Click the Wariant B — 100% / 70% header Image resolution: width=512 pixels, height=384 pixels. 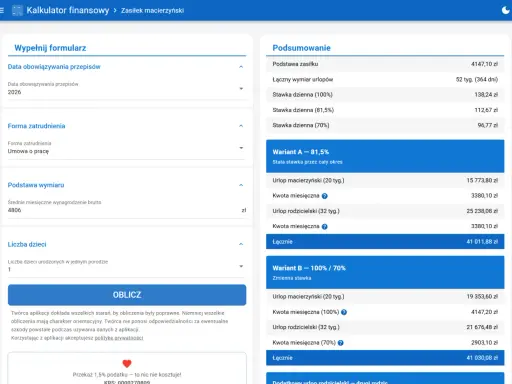pyautogui.click(x=385, y=272)
